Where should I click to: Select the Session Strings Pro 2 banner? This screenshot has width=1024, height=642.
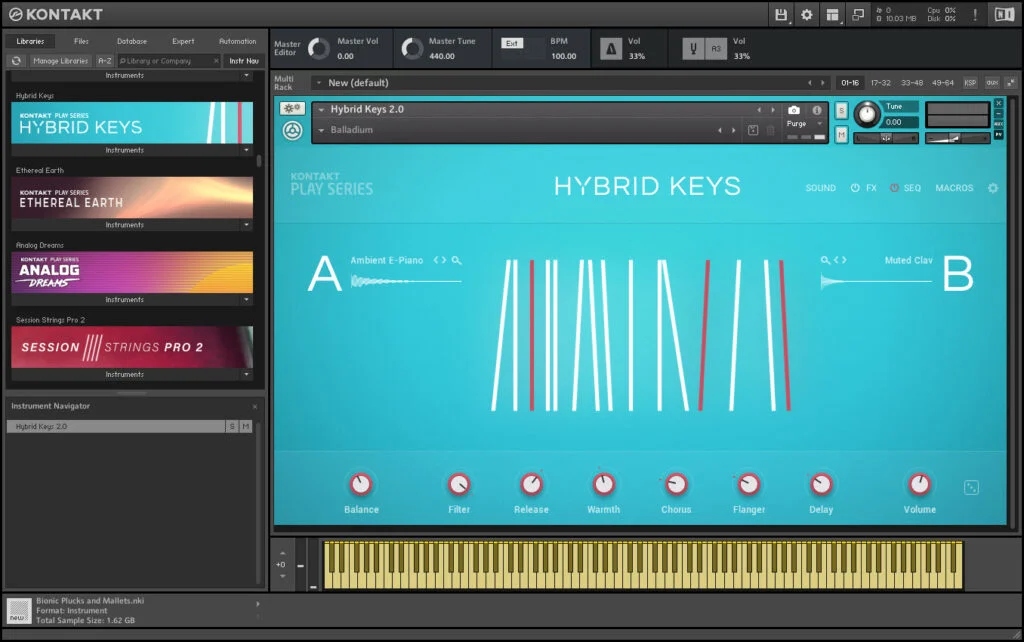pyautogui.click(x=132, y=347)
